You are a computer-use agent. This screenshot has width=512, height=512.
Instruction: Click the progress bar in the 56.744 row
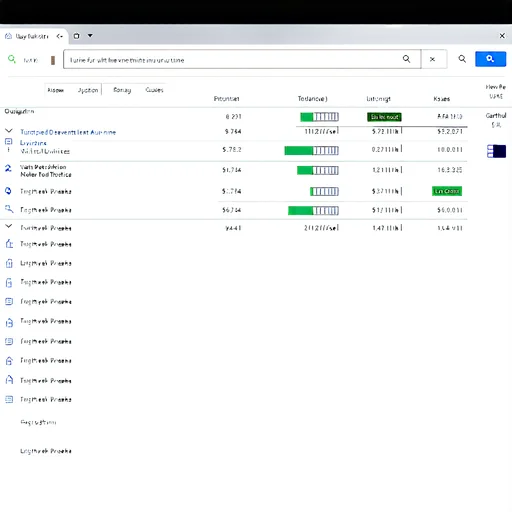[313, 211]
